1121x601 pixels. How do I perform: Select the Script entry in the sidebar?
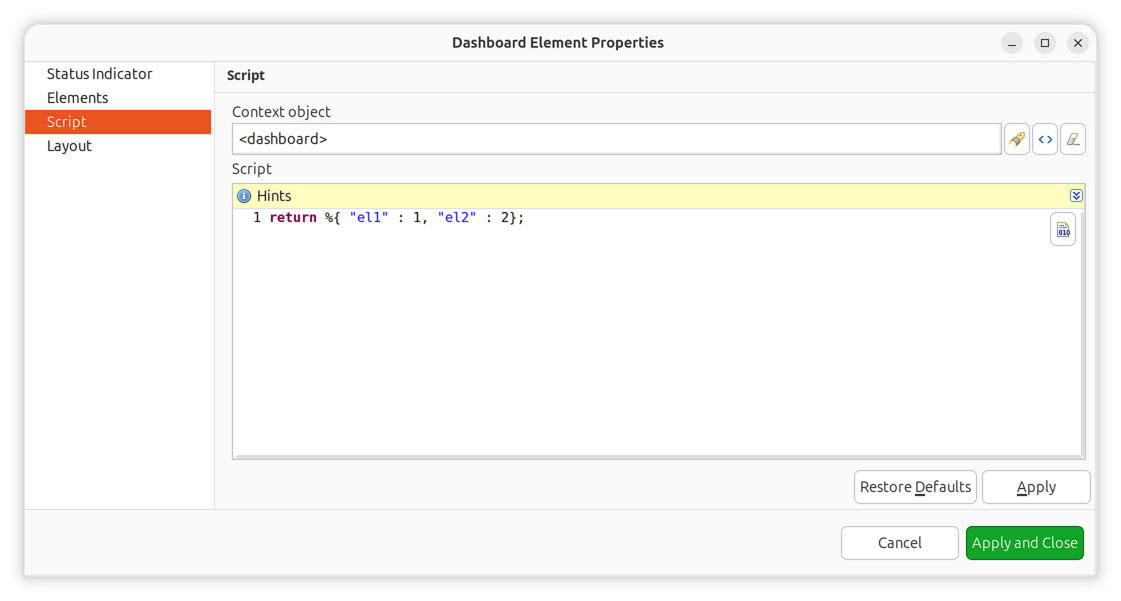click(66, 121)
